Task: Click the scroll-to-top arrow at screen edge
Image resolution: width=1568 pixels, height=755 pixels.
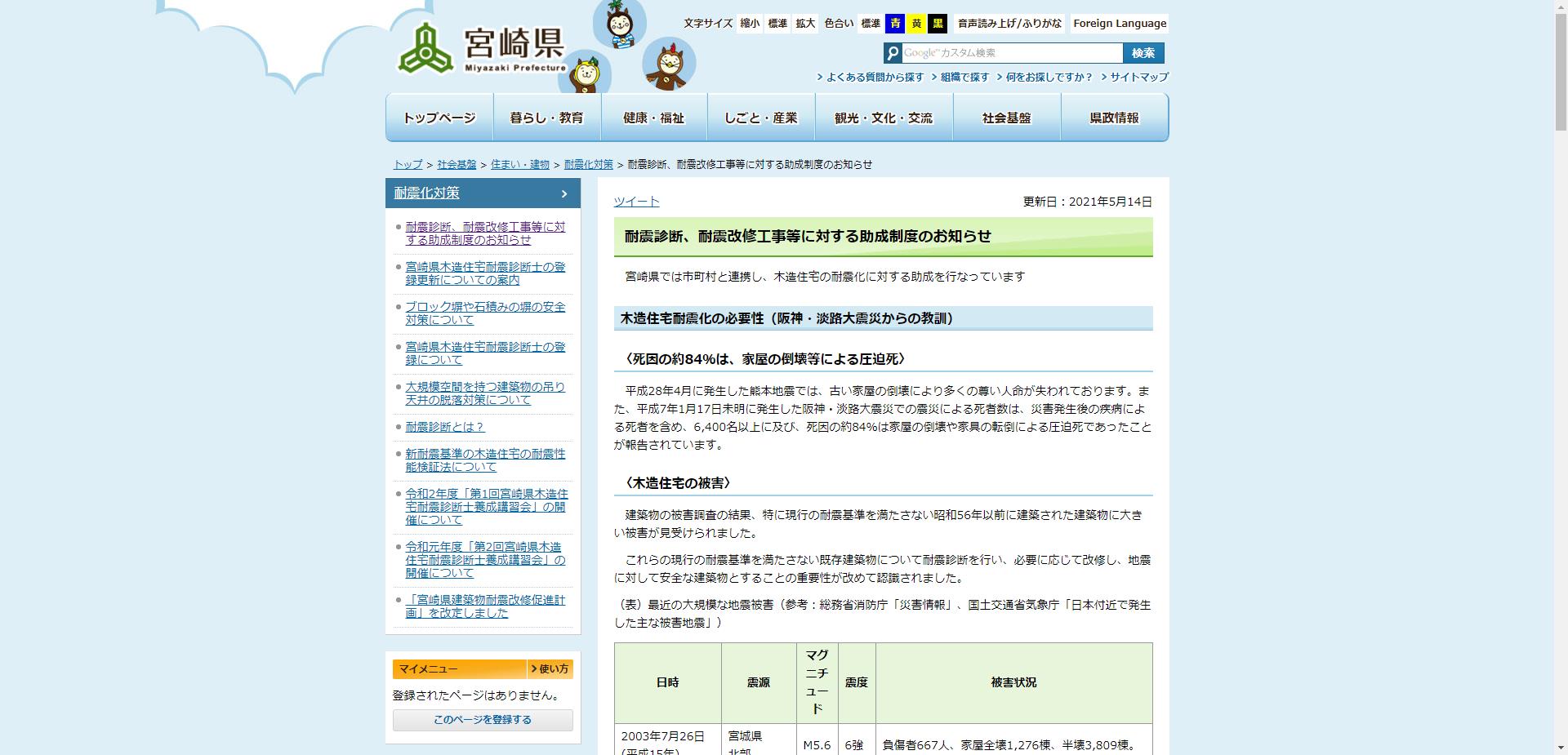Action: pyautogui.click(x=1561, y=7)
